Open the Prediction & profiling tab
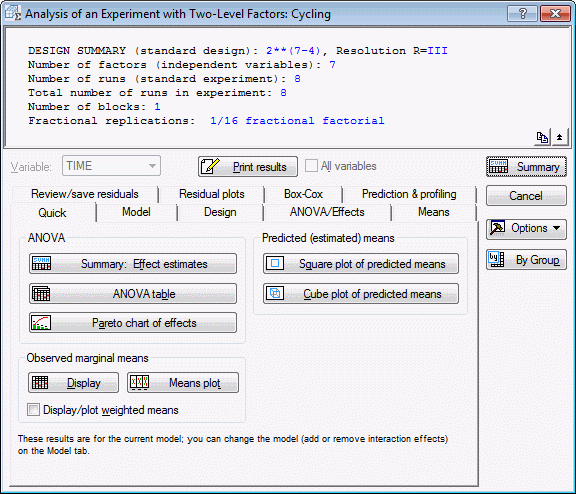Viewport: 576px width, 494px height. coord(409,194)
